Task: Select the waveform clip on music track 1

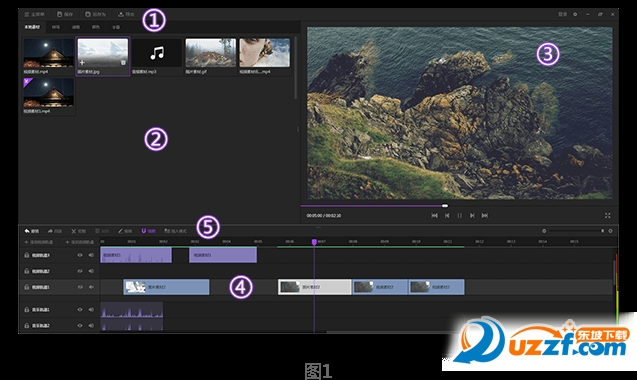Action: tap(132, 310)
